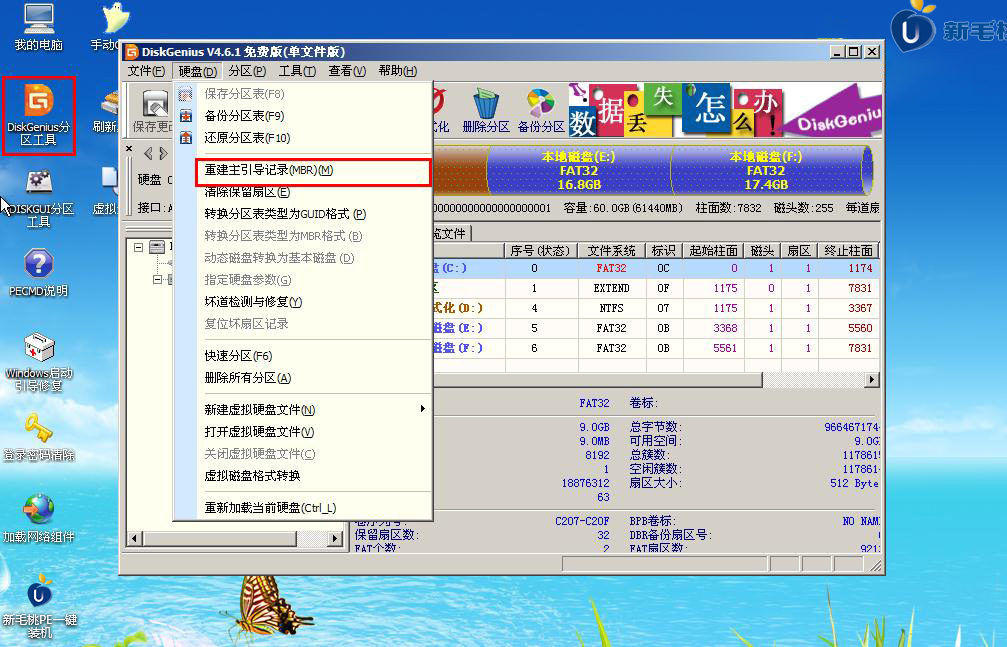Image resolution: width=1007 pixels, height=647 pixels.
Task: Select C: FAT32 partition row
Action: pos(655,268)
